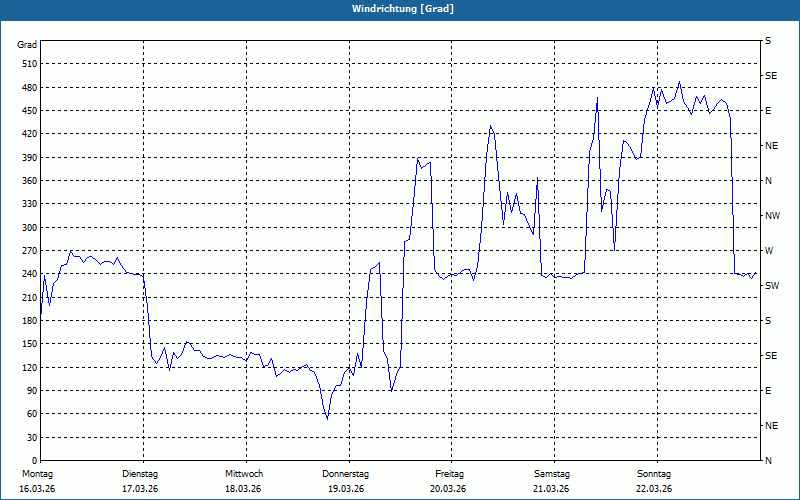
Task: Select the Donnerstag day label
Action: 346,473
